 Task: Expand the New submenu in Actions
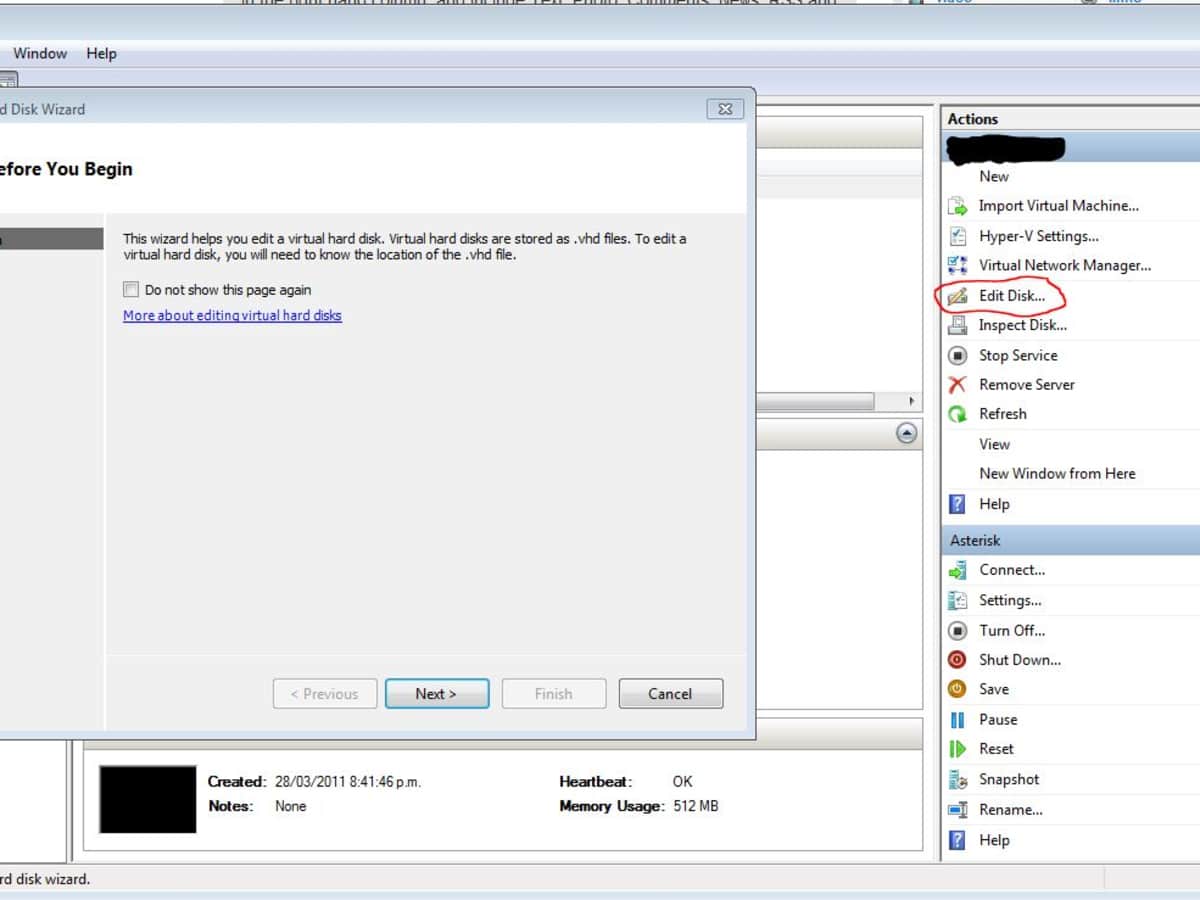click(994, 176)
